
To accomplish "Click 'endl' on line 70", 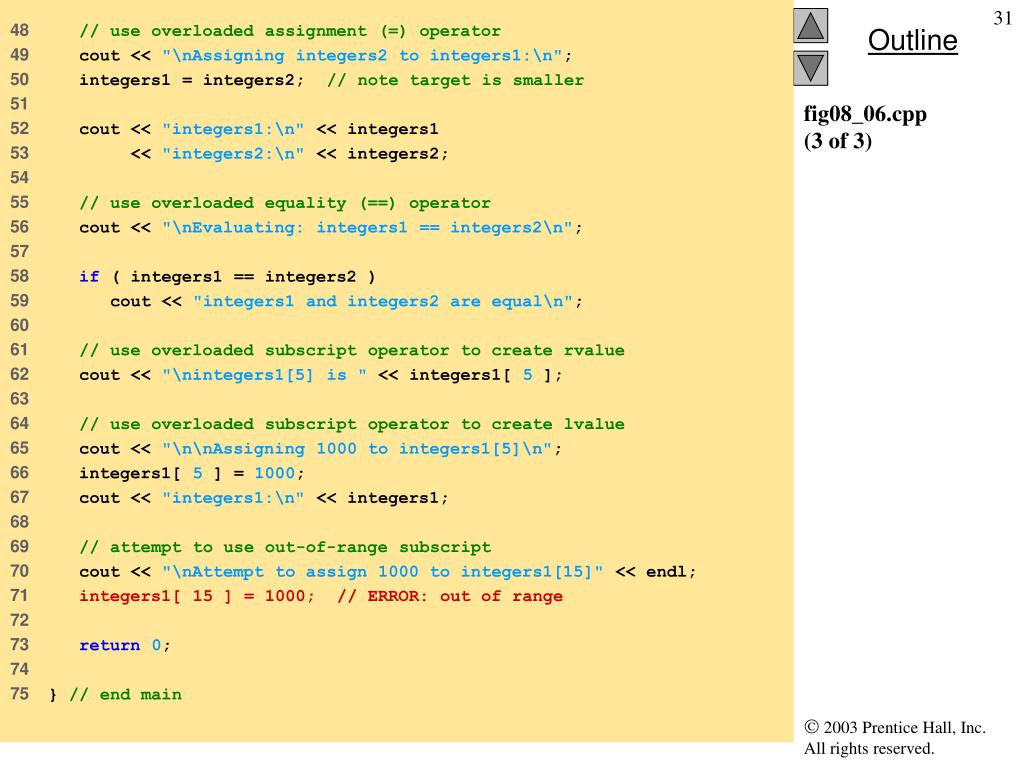I will pyautogui.click(x=666, y=572).
